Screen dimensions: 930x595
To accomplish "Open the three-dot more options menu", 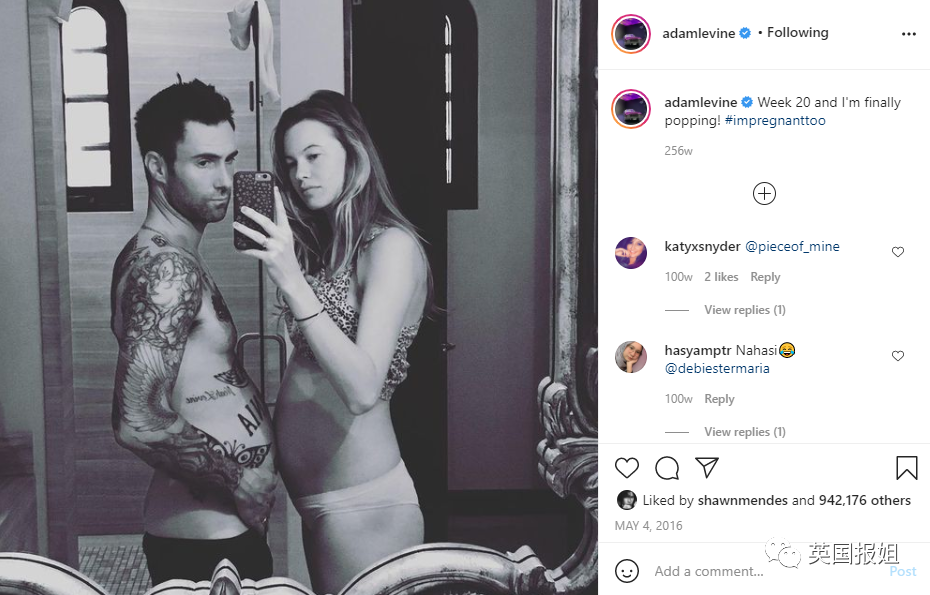I will (x=909, y=34).
